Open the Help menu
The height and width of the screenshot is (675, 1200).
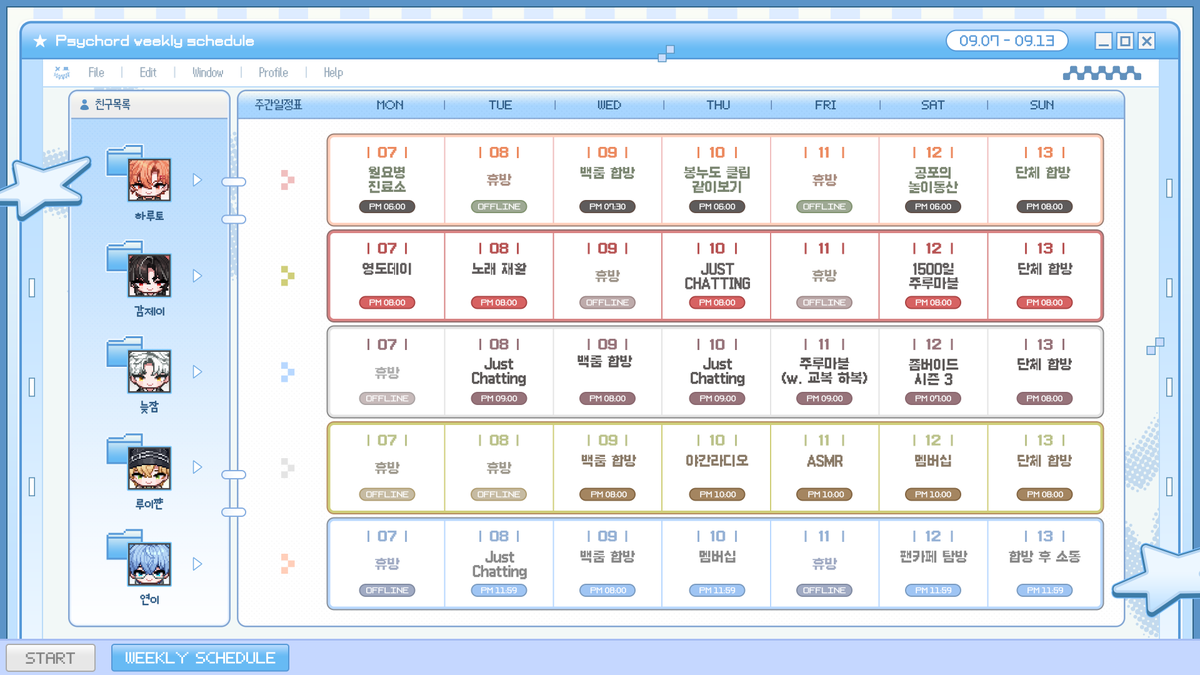[333, 72]
